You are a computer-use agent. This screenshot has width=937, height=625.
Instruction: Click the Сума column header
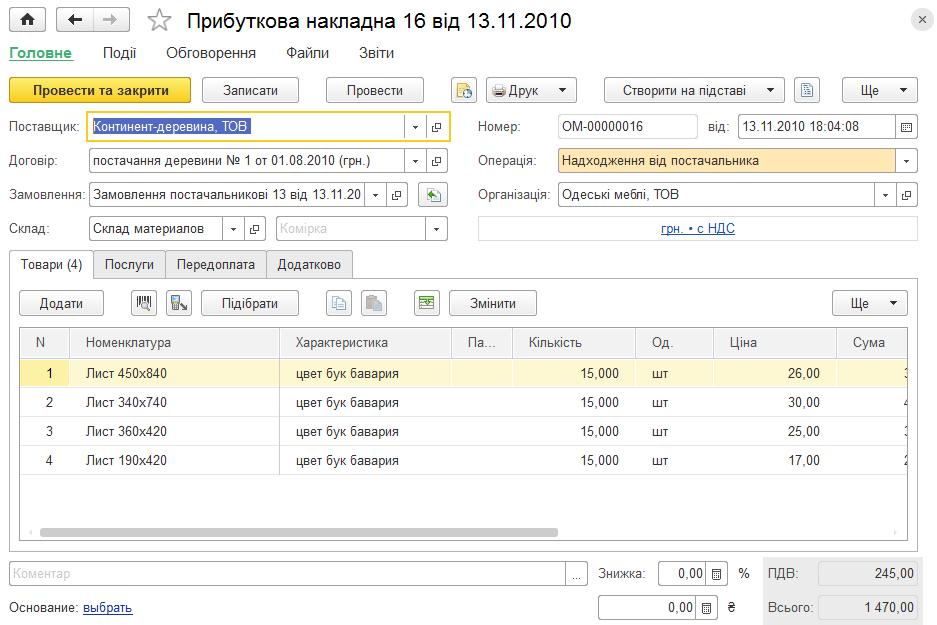pyautogui.click(x=872, y=342)
